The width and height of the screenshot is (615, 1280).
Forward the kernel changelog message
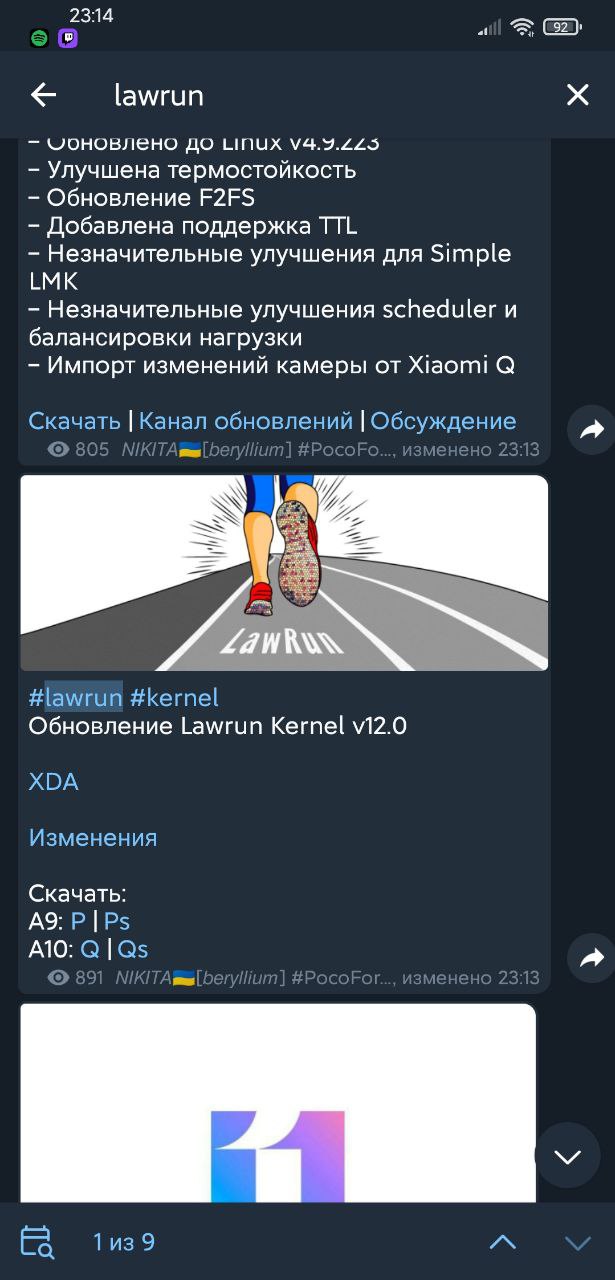click(x=591, y=430)
